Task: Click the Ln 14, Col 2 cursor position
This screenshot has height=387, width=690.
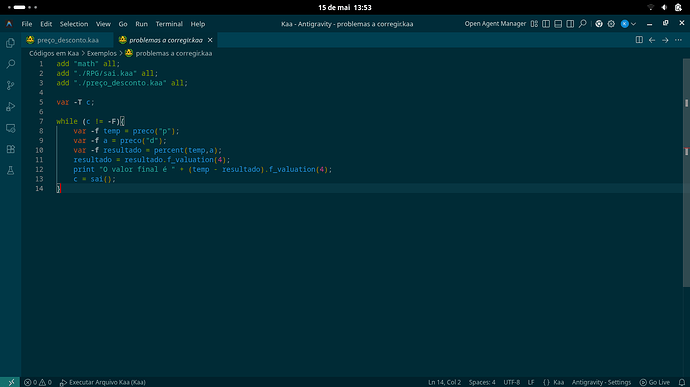Action: (x=444, y=382)
